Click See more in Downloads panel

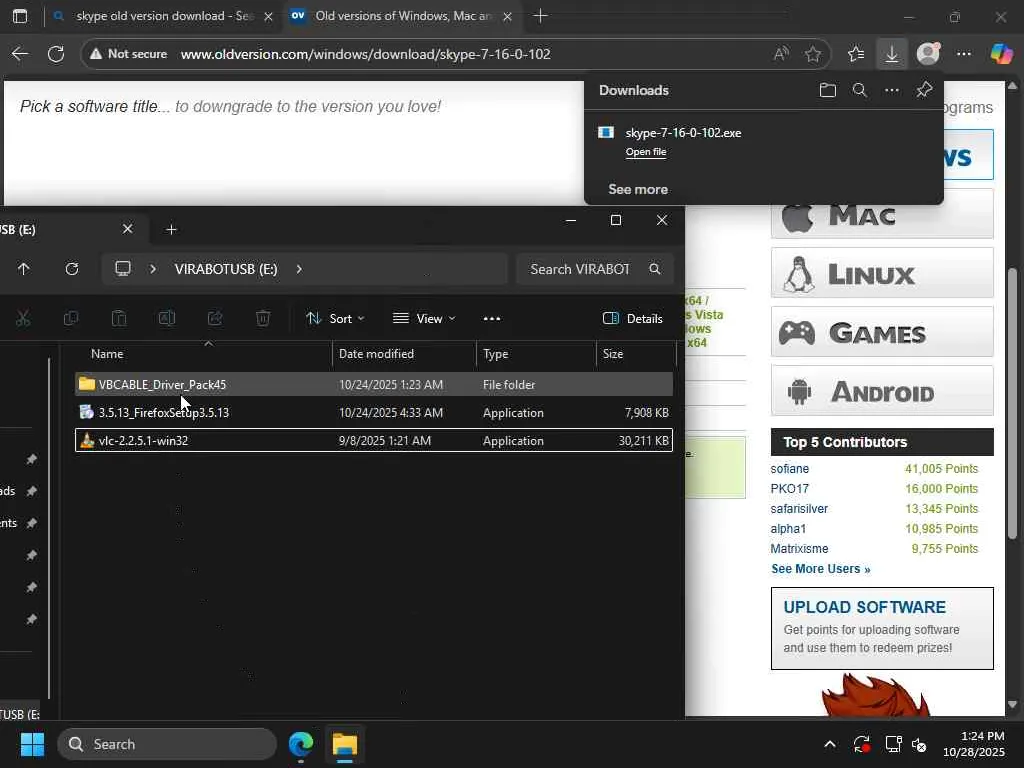click(x=638, y=189)
